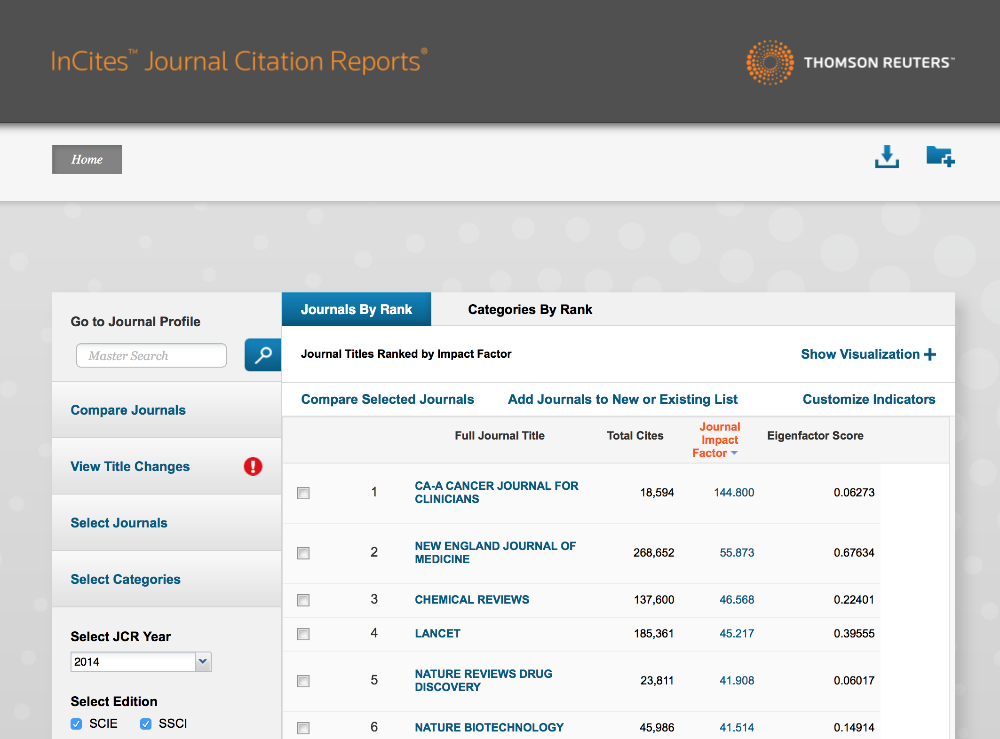This screenshot has width=1000, height=739.
Task: Select the Chemical Reviews row checkbox
Action: click(x=304, y=600)
